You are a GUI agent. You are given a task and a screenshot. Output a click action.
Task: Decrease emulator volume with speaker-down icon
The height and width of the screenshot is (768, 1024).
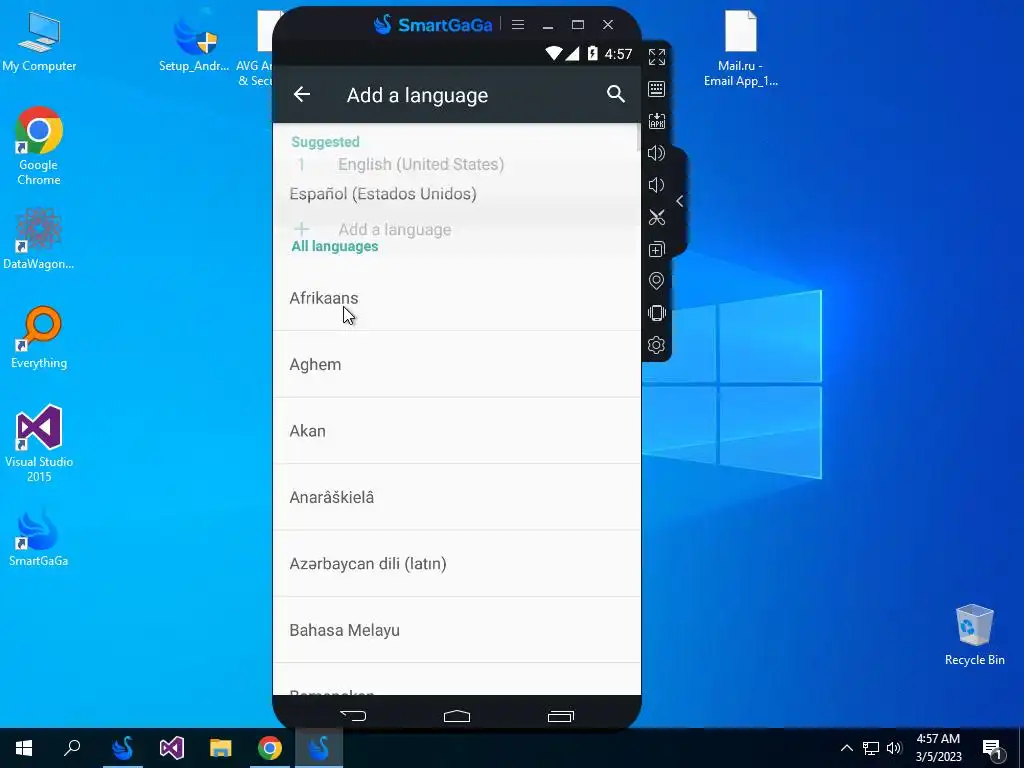pyautogui.click(x=656, y=185)
